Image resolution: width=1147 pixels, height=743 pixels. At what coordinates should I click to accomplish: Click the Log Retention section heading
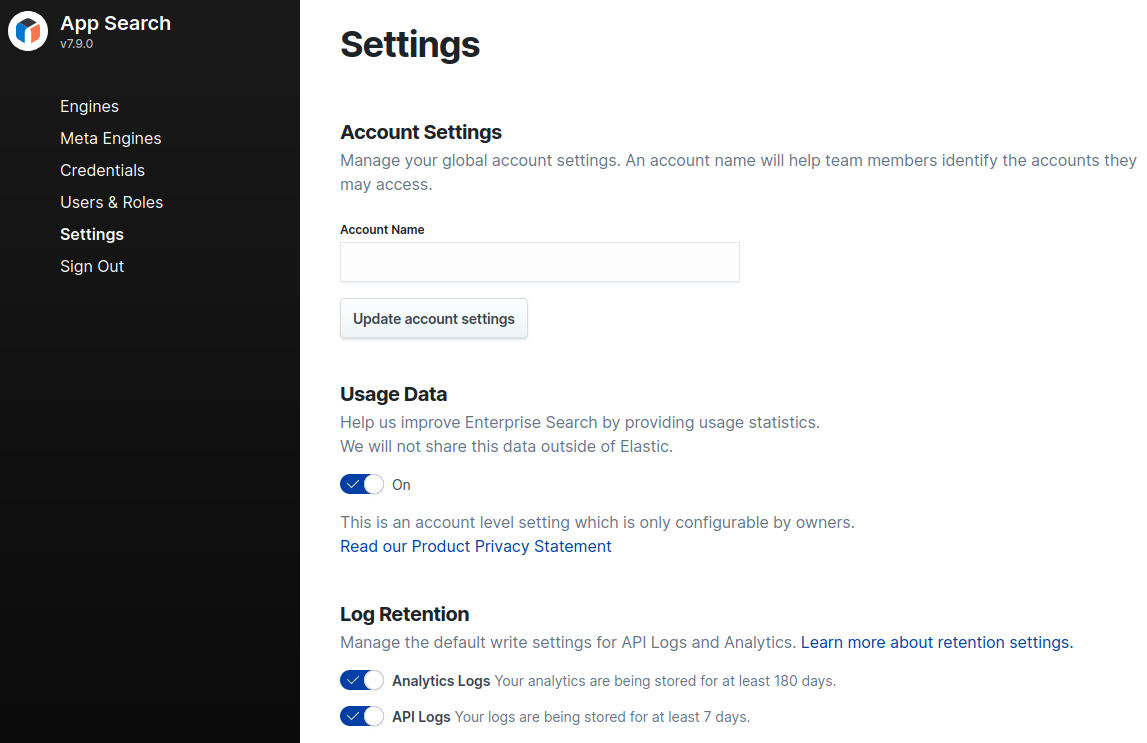tap(404, 614)
